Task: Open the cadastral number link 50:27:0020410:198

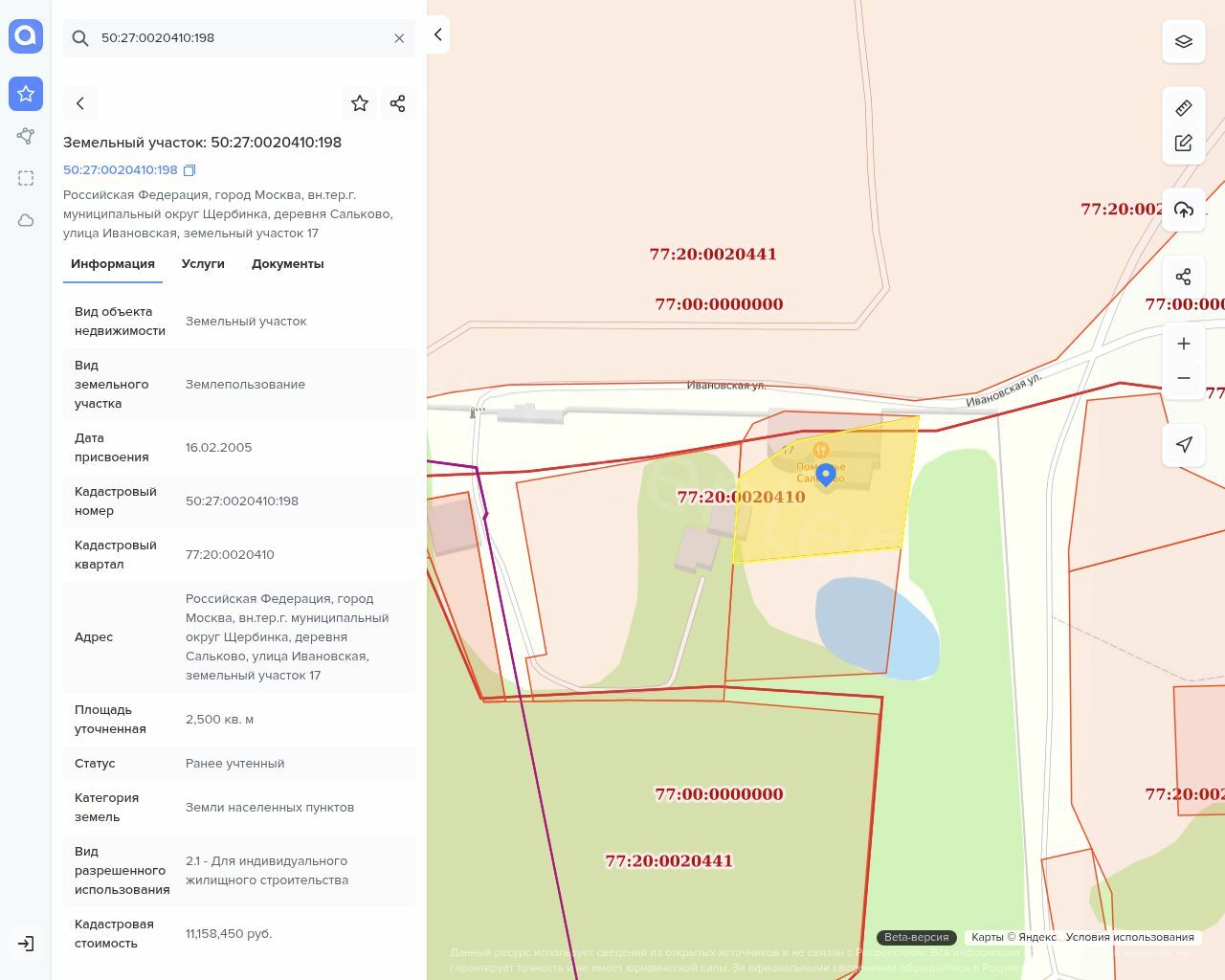Action: 121,170
